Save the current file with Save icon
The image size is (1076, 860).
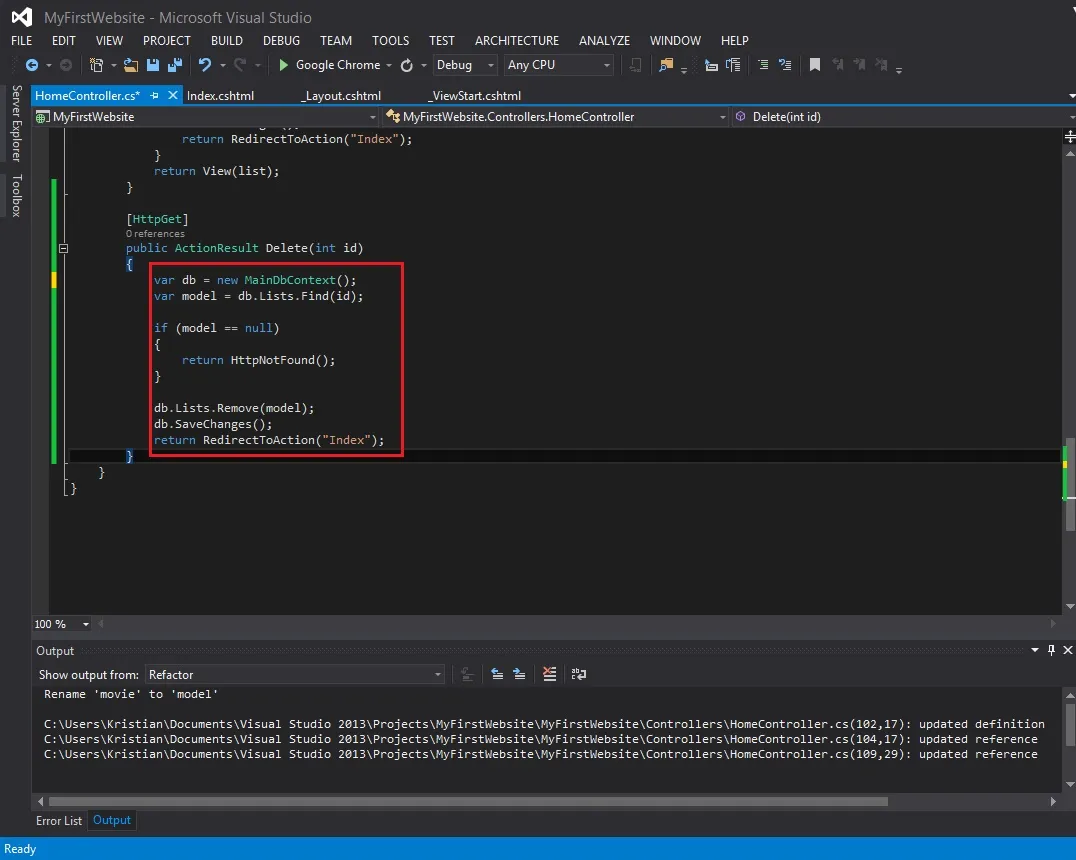[x=153, y=65]
